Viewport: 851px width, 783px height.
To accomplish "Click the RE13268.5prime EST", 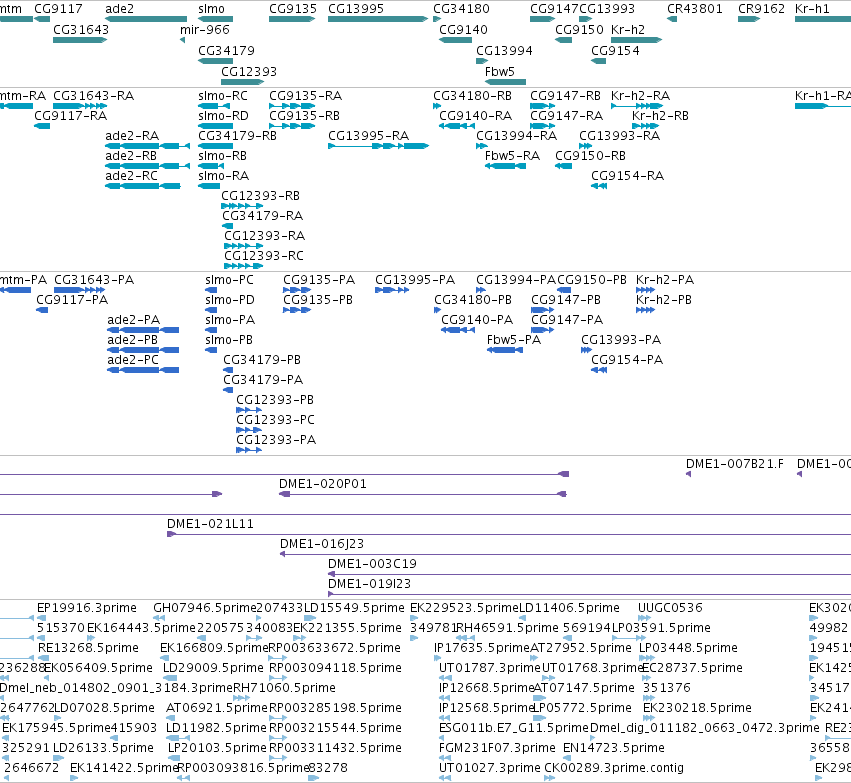I will point(41,658).
